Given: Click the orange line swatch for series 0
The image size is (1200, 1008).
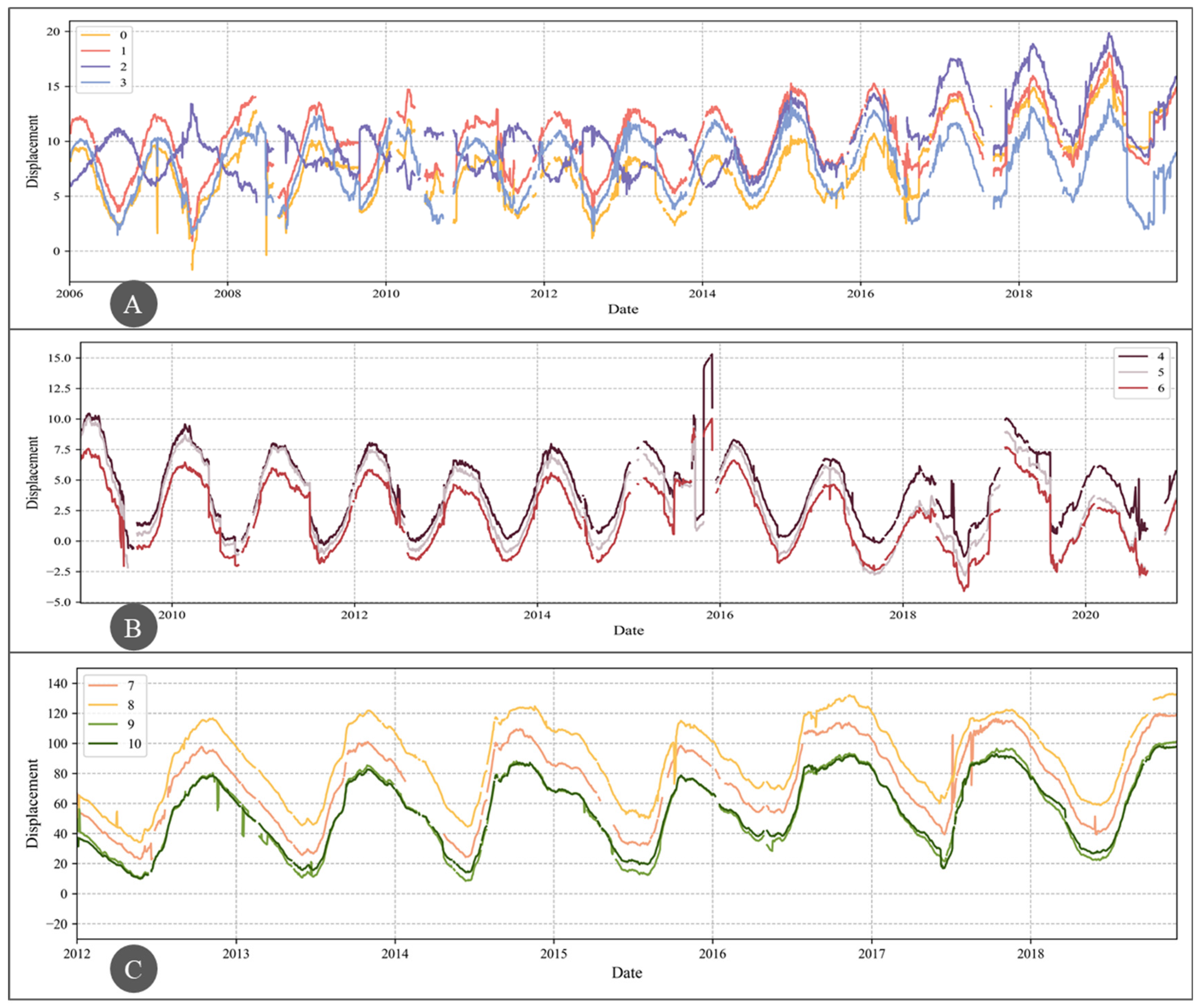Looking at the screenshot, I should click(95, 35).
